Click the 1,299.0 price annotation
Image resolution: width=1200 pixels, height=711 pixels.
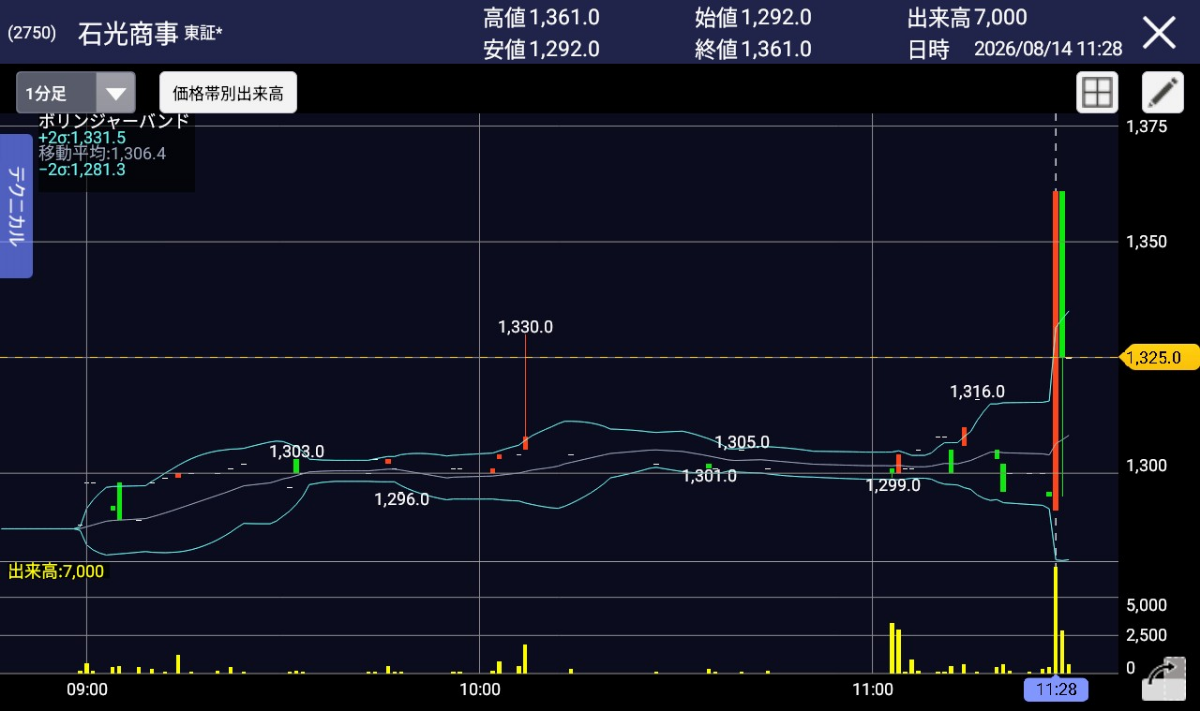tap(894, 486)
